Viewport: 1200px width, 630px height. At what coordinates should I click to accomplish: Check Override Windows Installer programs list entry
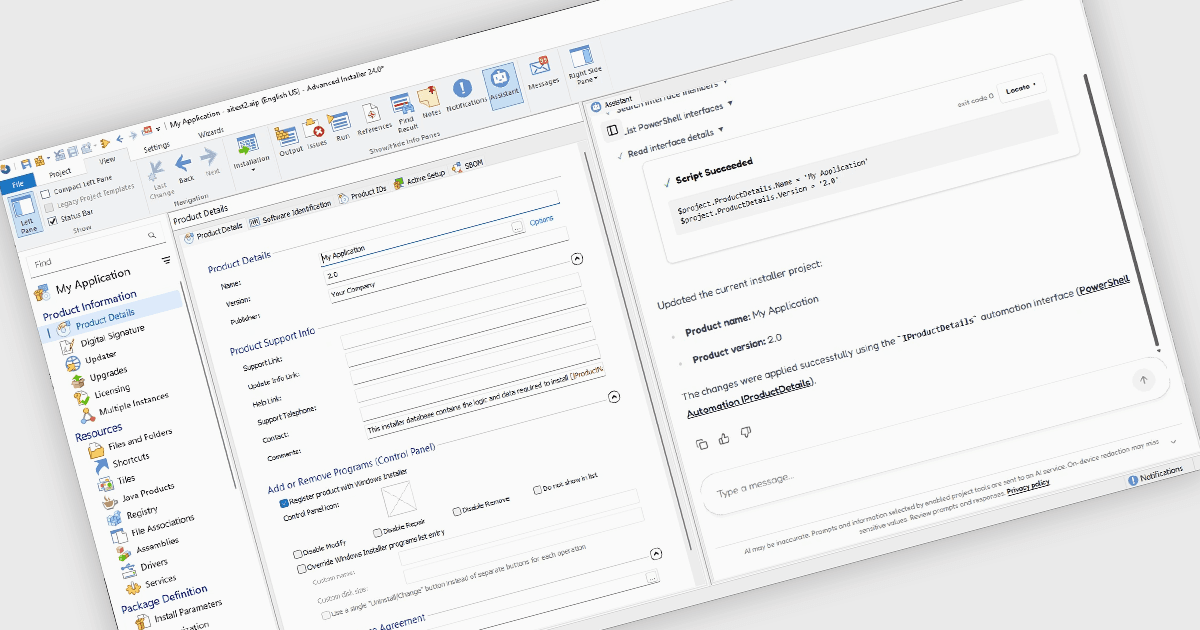click(302, 568)
